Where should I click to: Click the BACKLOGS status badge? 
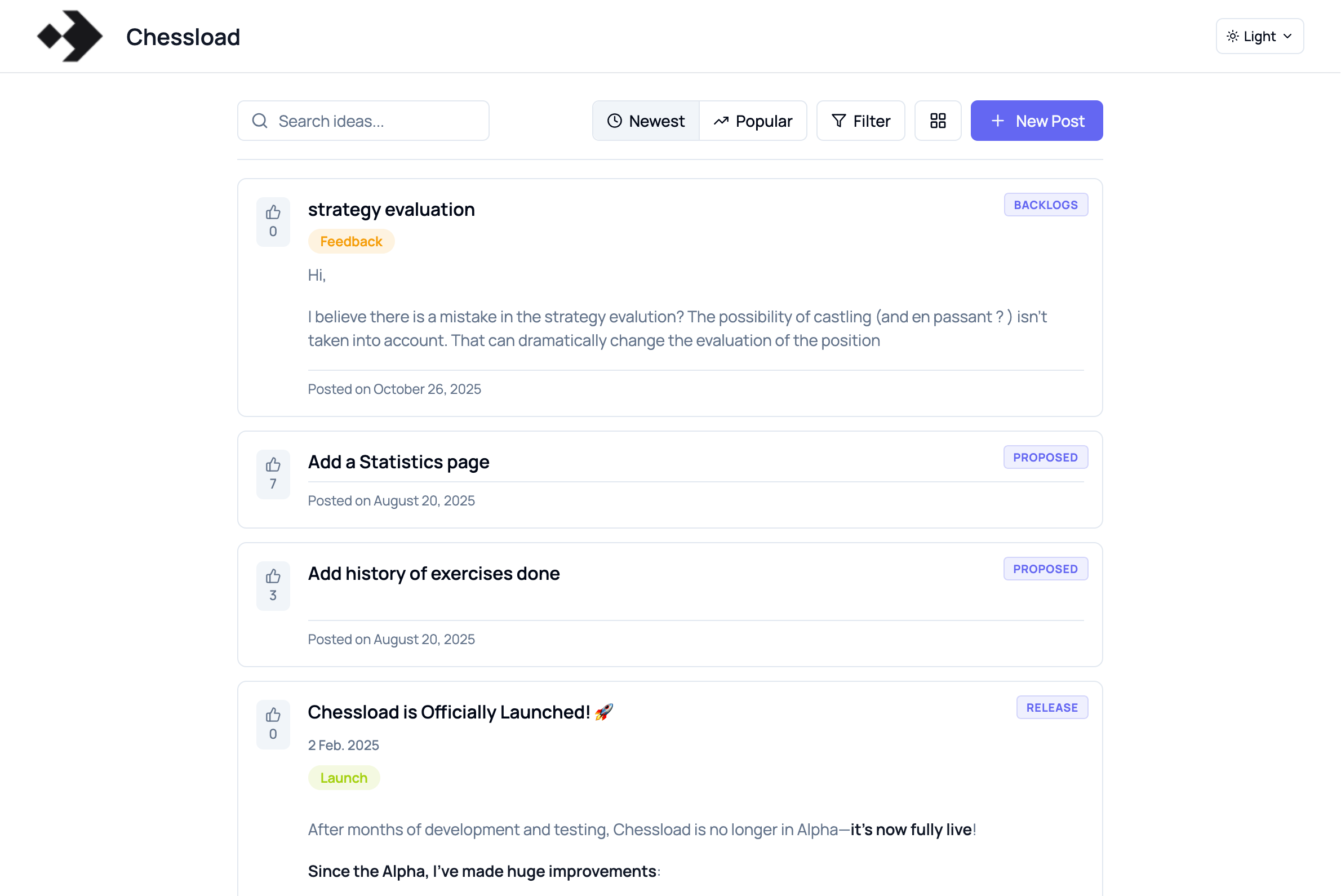point(1046,205)
